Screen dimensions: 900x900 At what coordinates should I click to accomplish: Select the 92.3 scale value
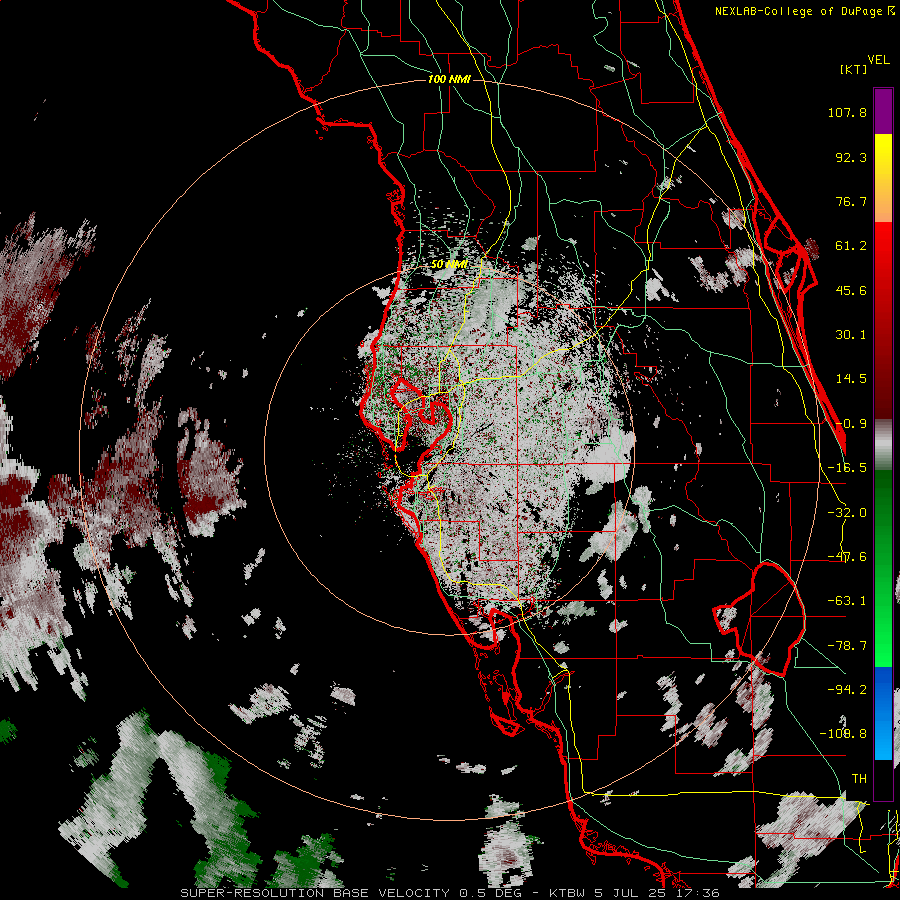(x=851, y=157)
